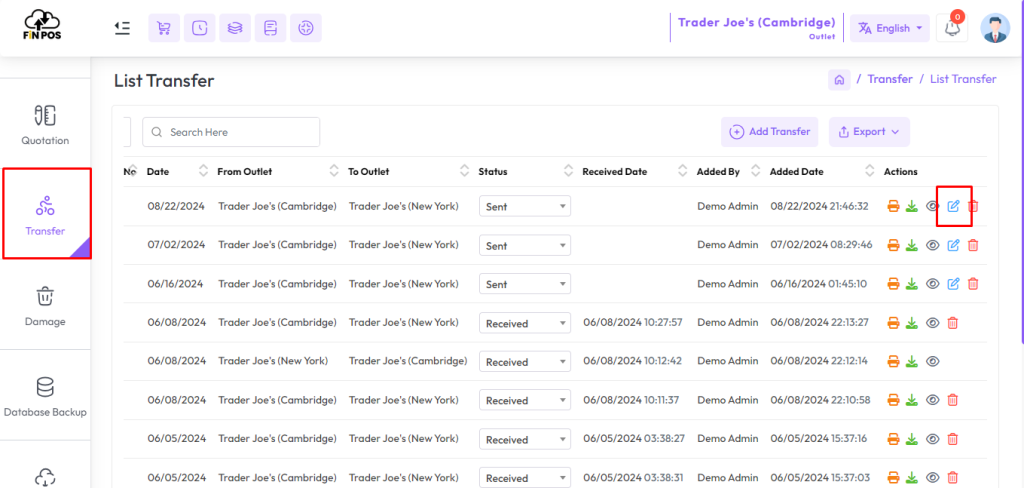Expand the Export dropdown

click(x=869, y=132)
